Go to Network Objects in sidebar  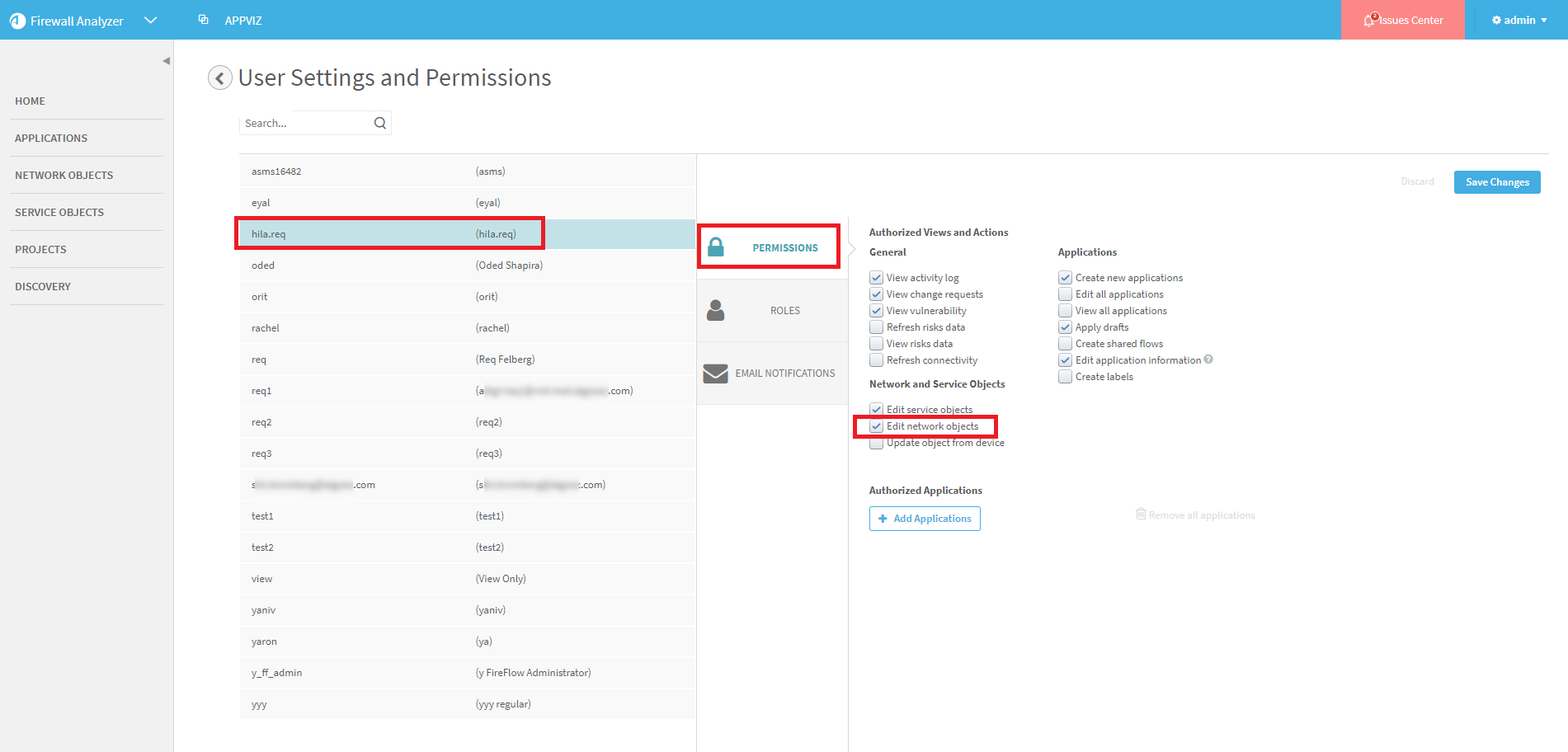pos(64,175)
